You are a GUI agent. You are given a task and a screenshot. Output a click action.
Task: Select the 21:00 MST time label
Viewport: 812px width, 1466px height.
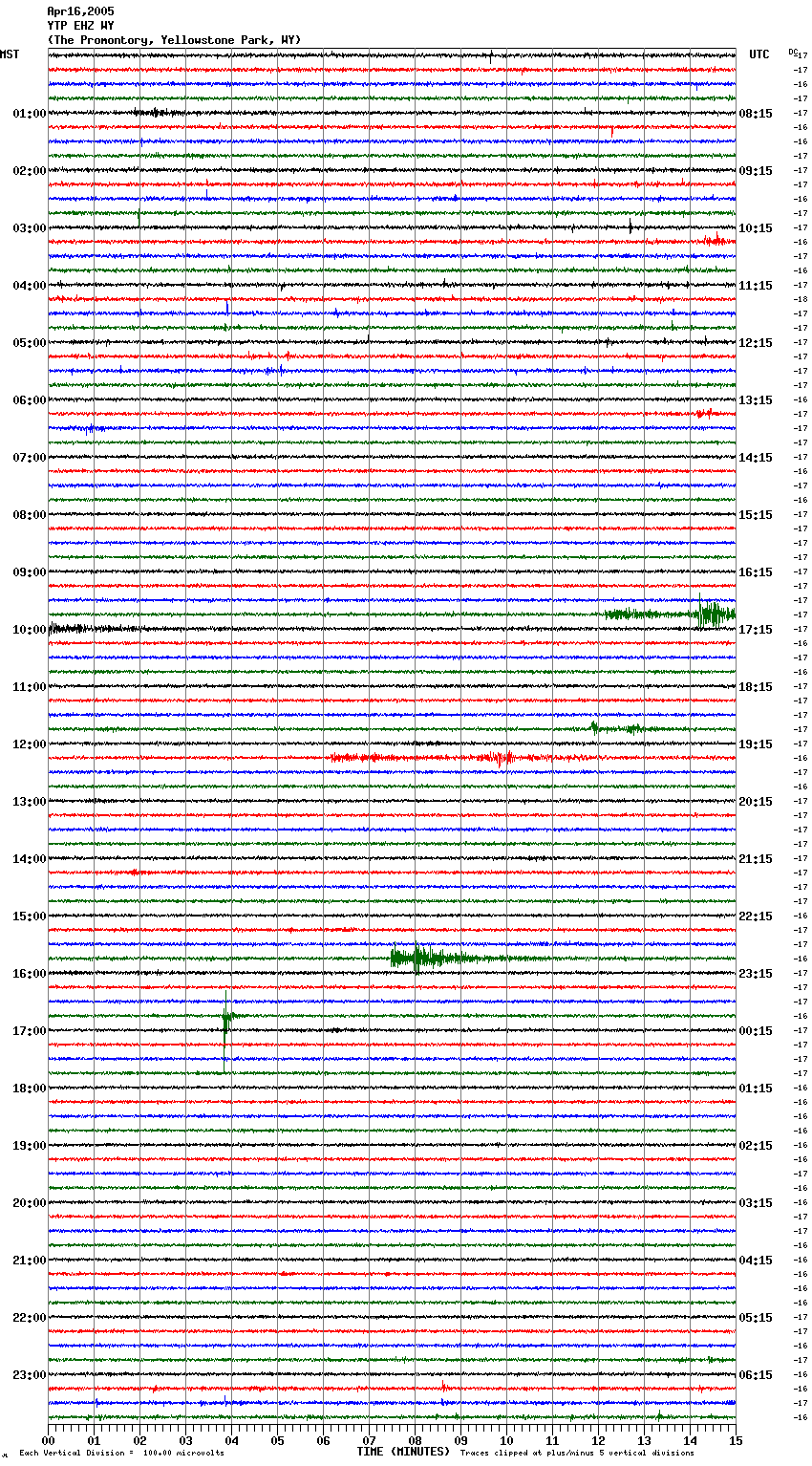(30, 1261)
